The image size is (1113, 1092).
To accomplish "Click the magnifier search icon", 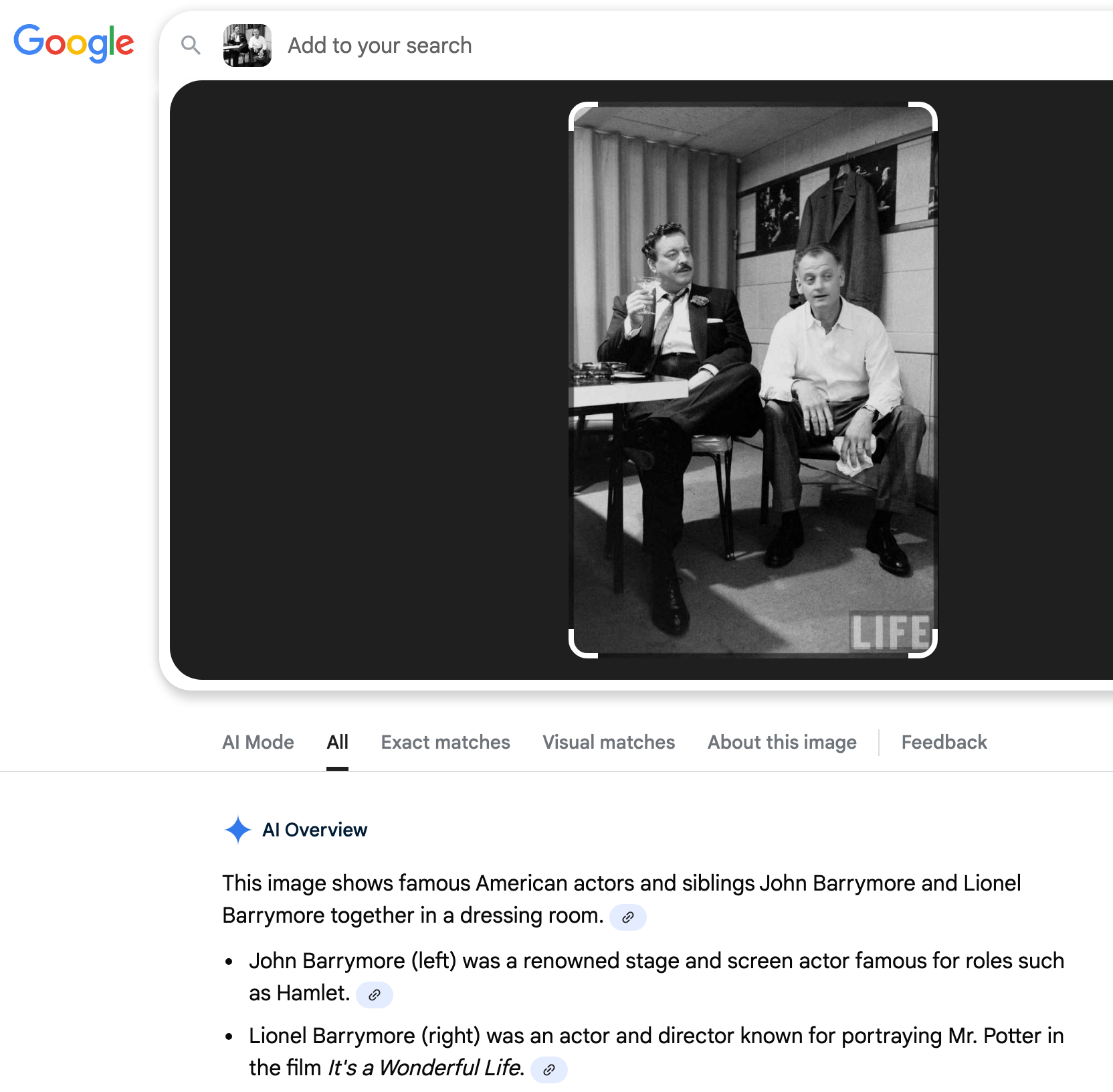I will pyautogui.click(x=191, y=45).
